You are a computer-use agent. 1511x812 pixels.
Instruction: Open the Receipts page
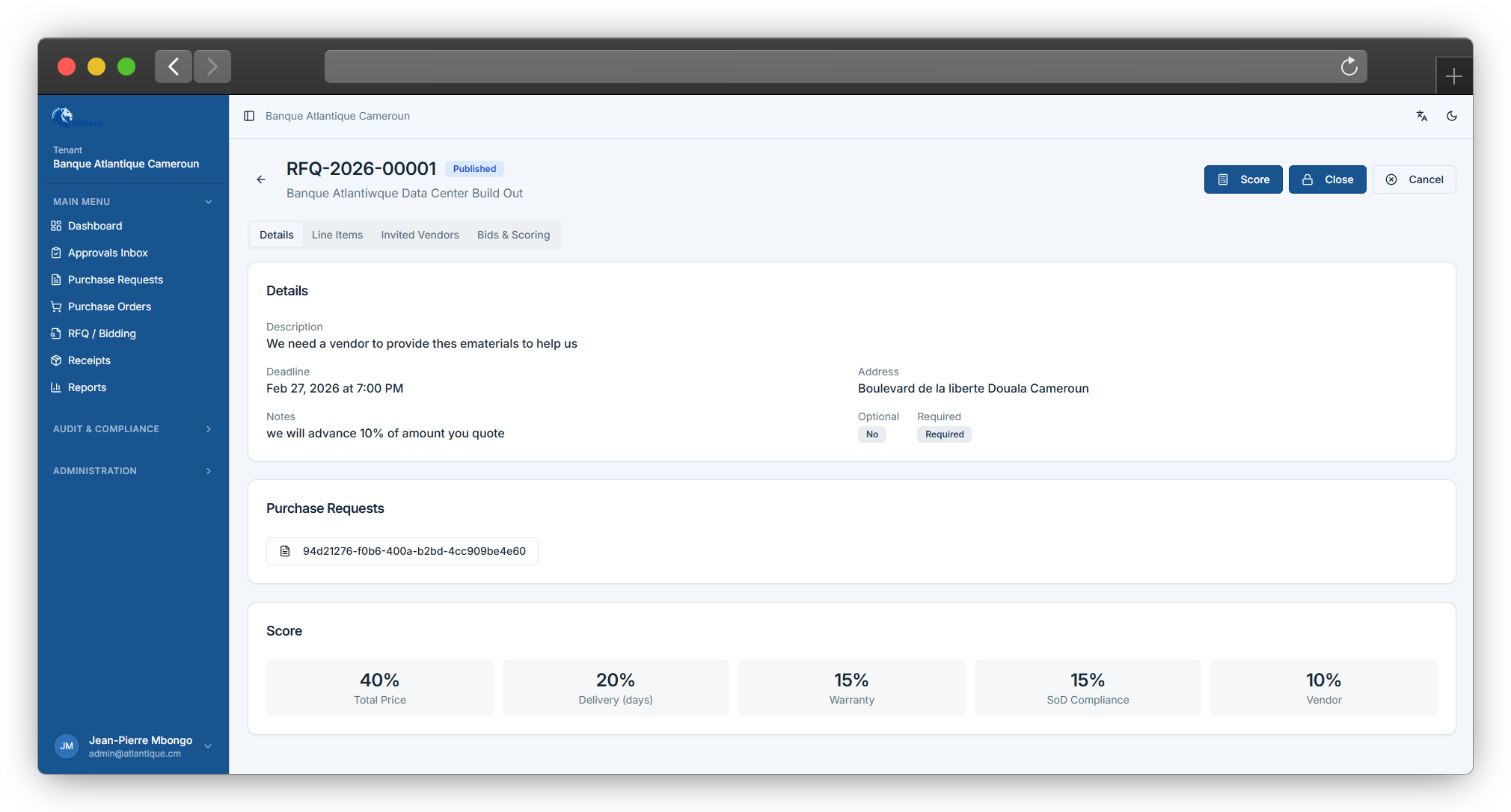[89, 360]
